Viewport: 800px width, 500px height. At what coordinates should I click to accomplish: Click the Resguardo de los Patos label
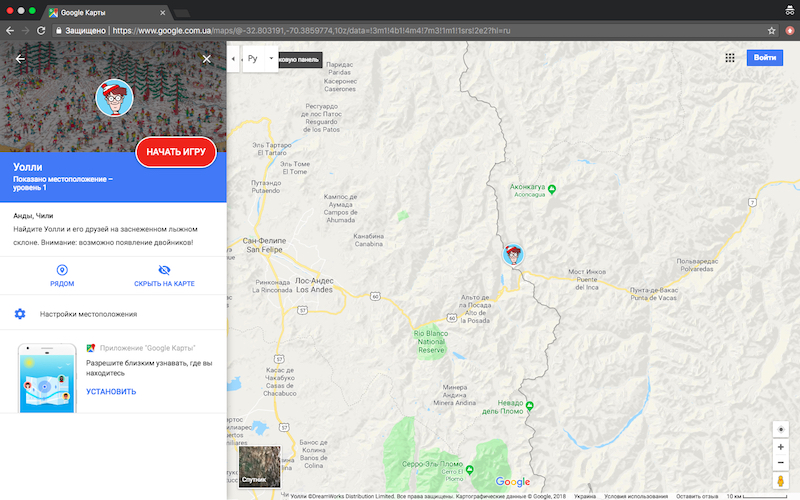[322, 118]
